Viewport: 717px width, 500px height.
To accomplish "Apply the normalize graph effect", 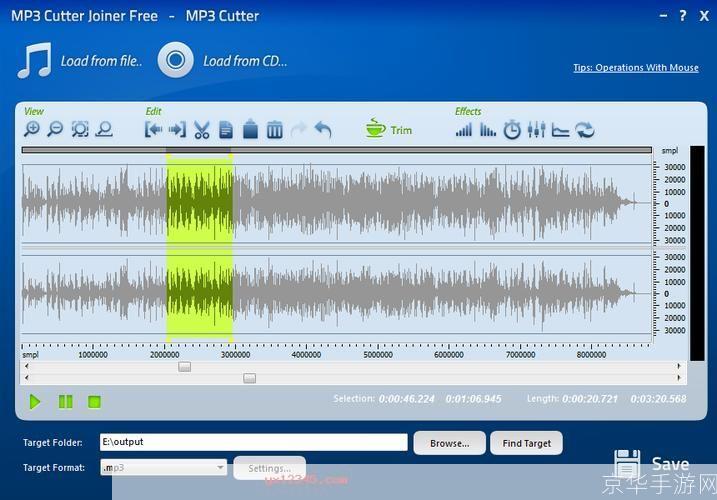I will (561, 130).
